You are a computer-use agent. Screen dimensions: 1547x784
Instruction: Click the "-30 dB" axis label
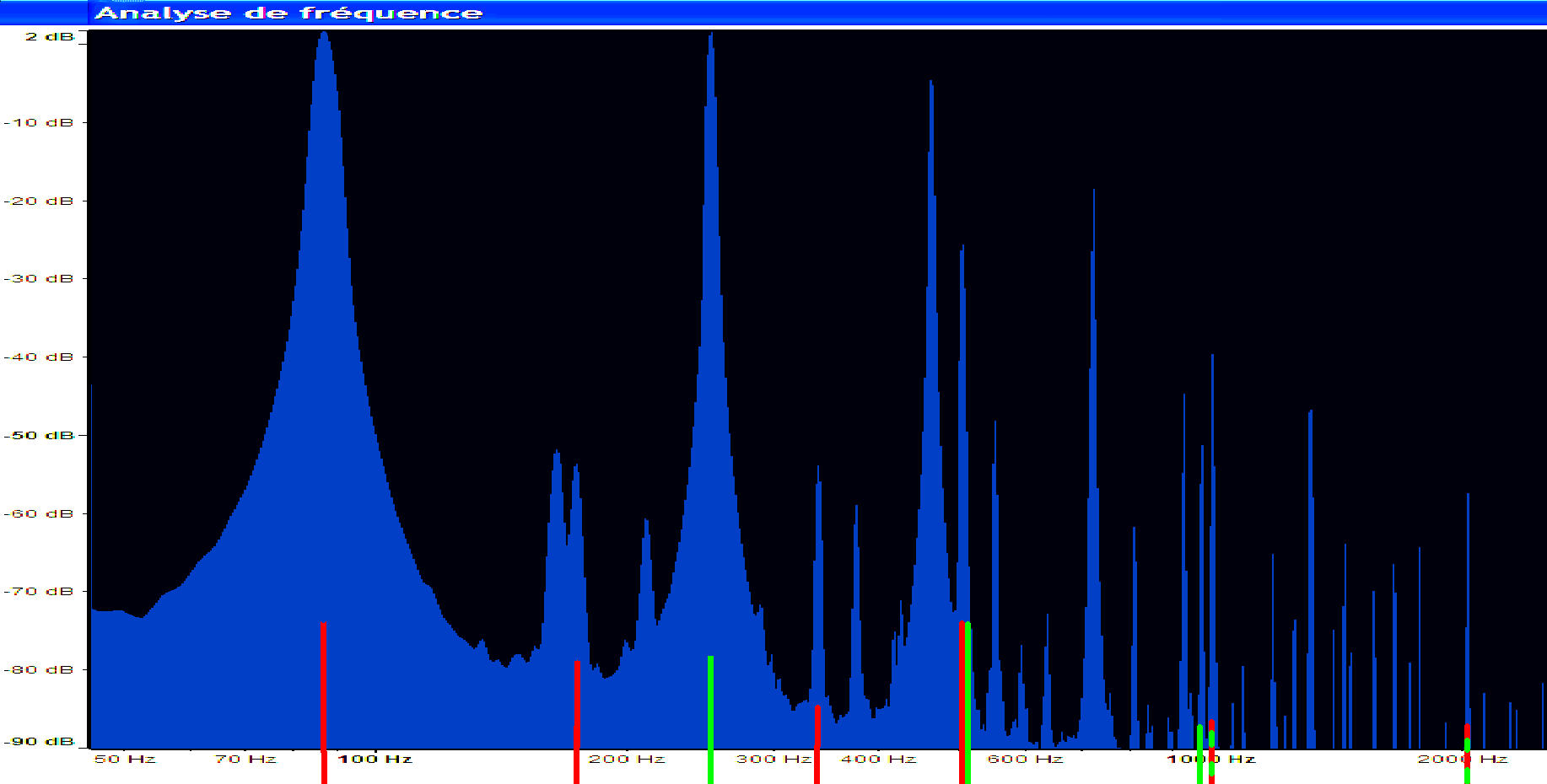tap(39, 278)
